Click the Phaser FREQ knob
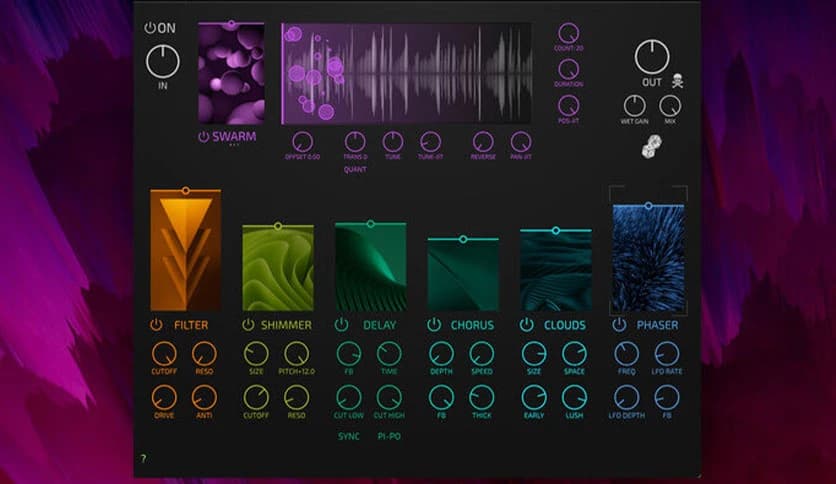This screenshot has height=484, width=836. click(626, 354)
